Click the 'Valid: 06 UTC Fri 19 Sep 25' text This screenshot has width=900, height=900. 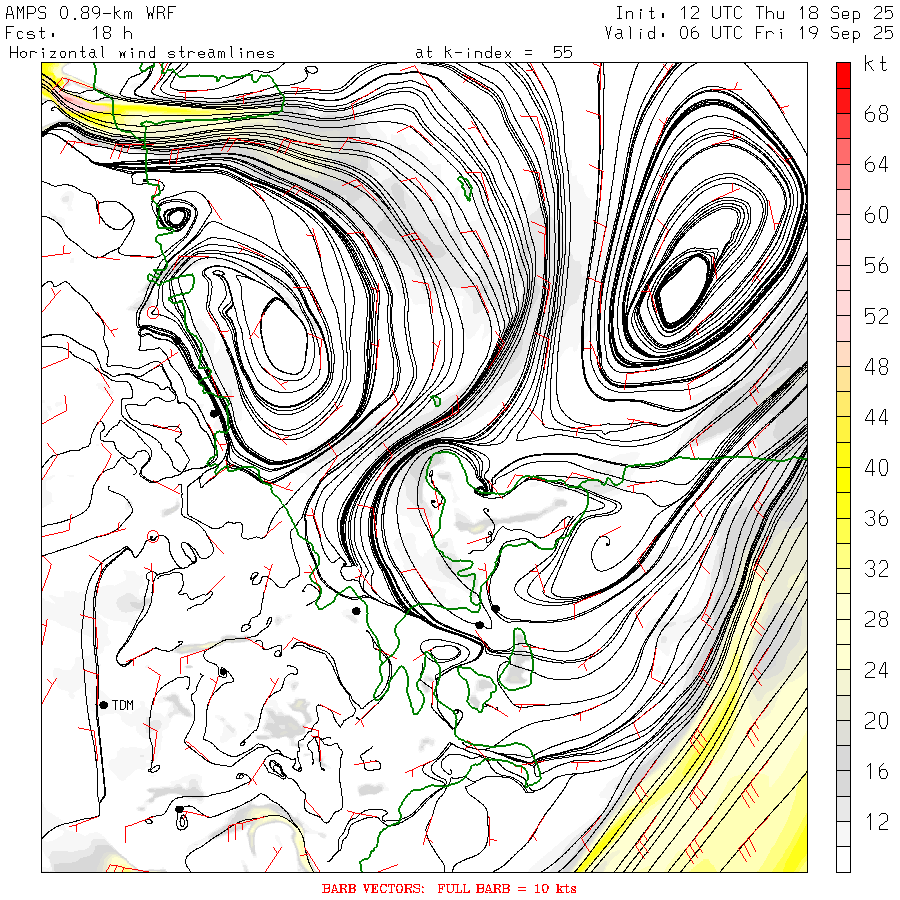pos(749,32)
